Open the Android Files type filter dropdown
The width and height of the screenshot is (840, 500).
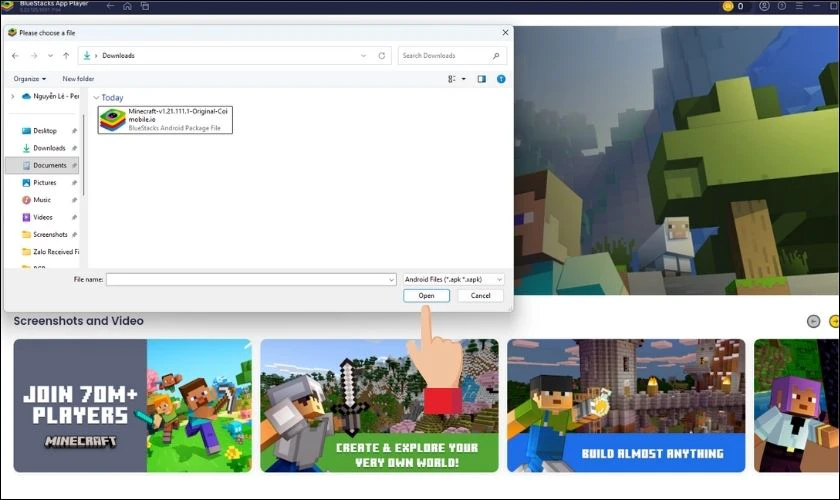pos(453,279)
